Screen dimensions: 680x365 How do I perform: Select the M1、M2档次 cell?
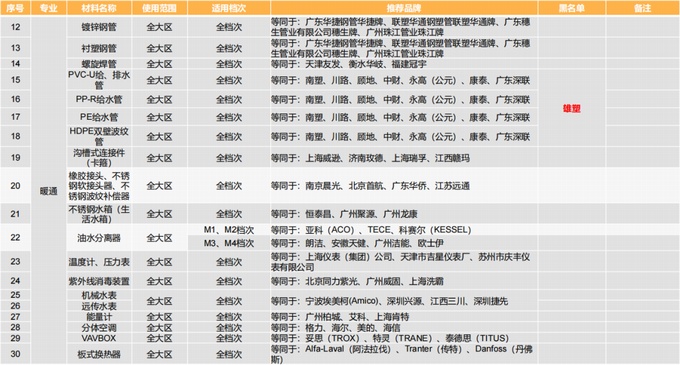point(229,230)
